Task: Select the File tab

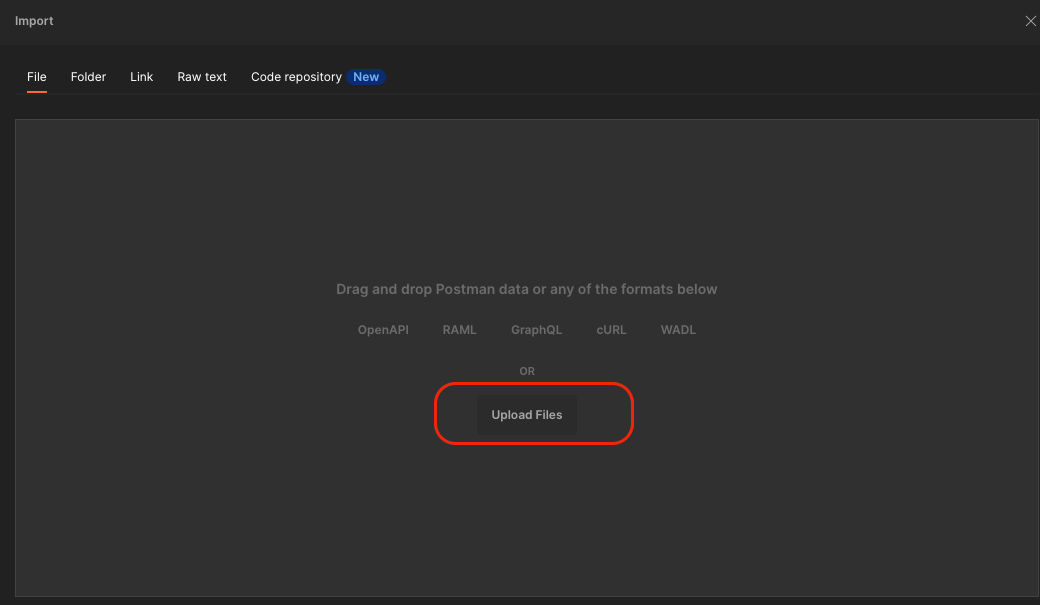Action: point(37,77)
